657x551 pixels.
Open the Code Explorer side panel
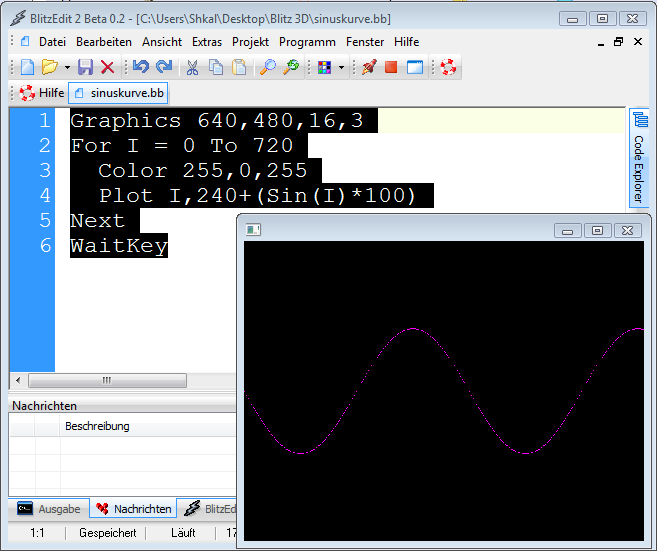click(x=639, y=160)
